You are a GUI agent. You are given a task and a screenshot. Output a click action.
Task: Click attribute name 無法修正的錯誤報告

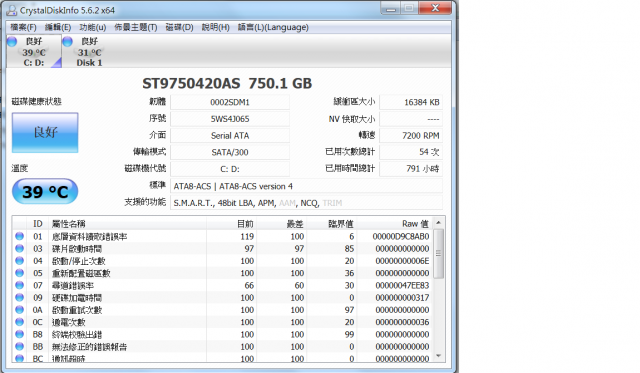pos(89,346)
